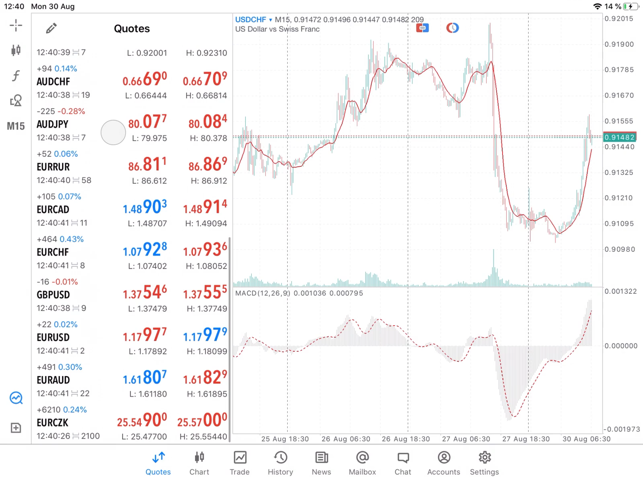Select the EURRUR symbol
643x482 pixels.
[53, 167]
